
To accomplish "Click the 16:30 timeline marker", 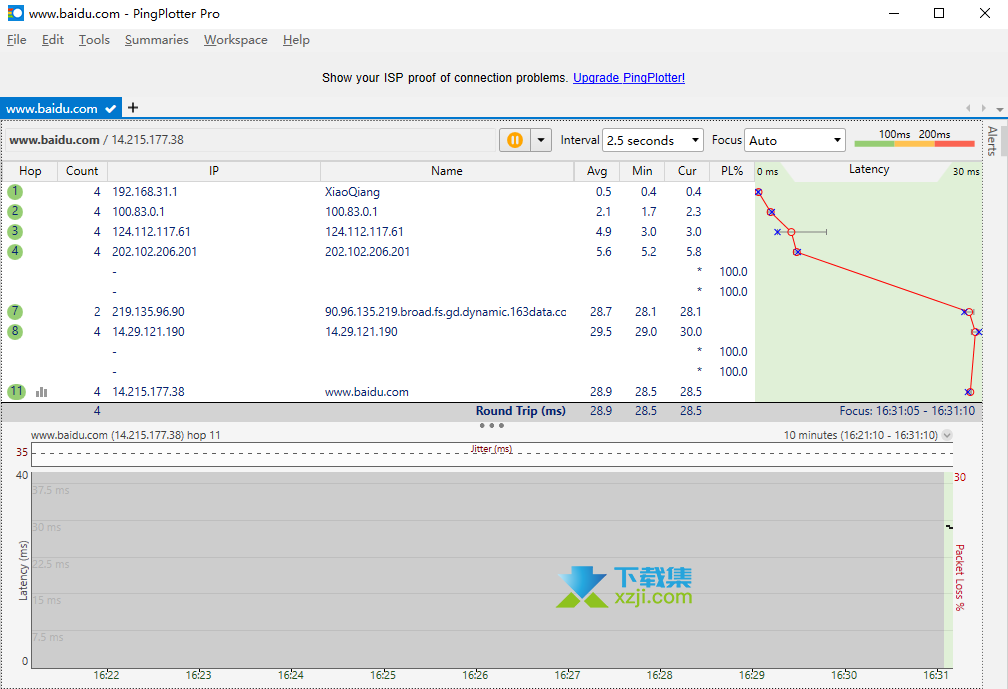I will (x=843, y=675).
